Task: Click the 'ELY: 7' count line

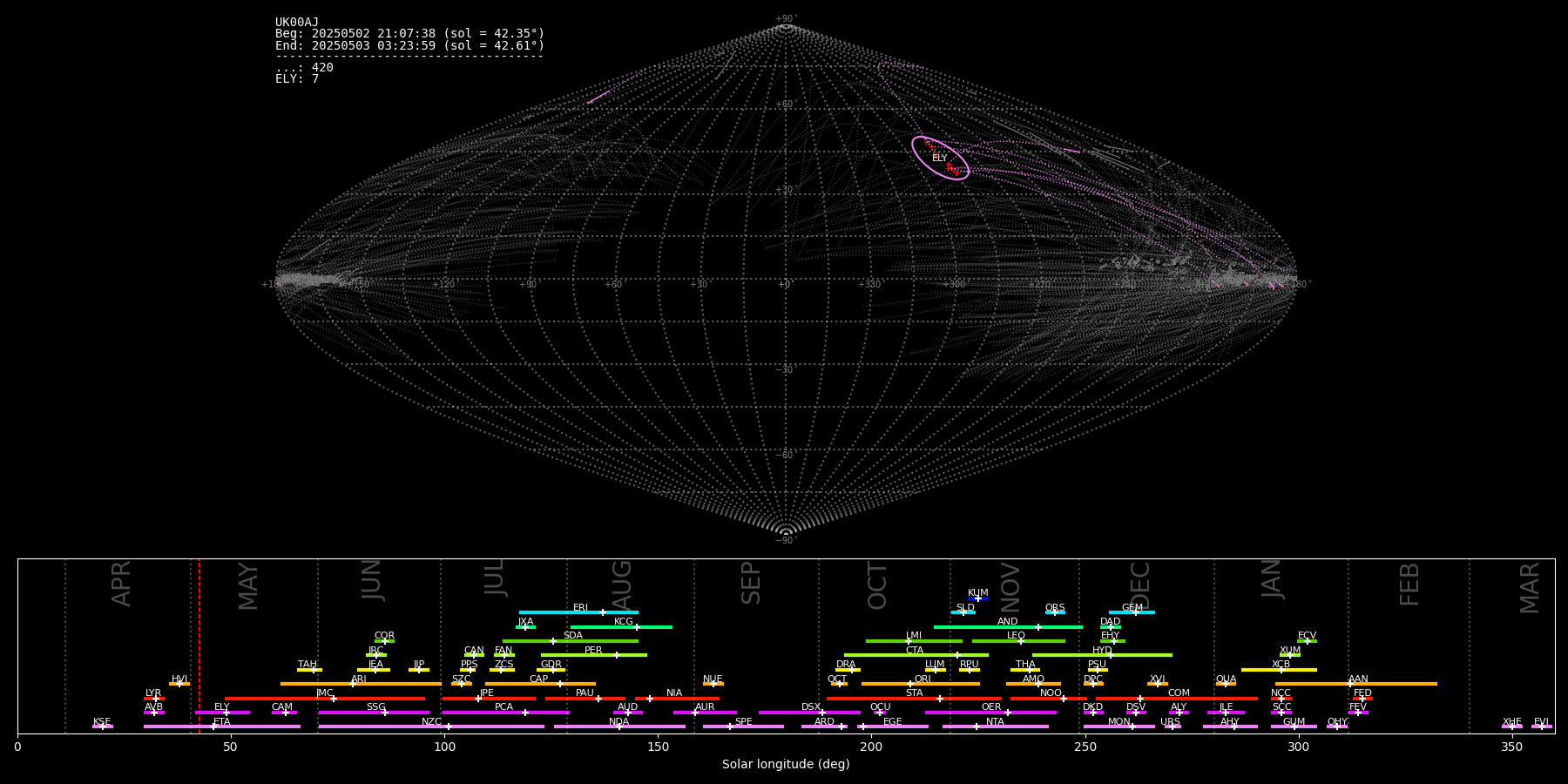Action: (297, 78)
